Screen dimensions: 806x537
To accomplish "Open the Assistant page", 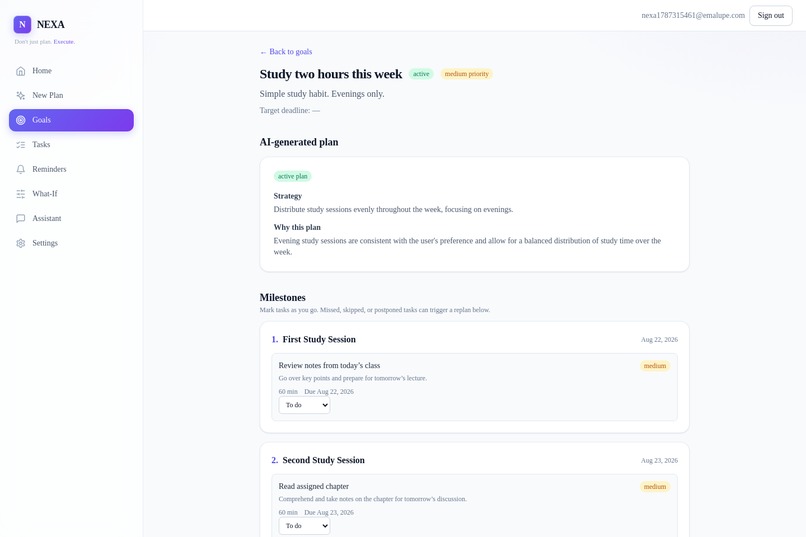I will tap(71, 219).
